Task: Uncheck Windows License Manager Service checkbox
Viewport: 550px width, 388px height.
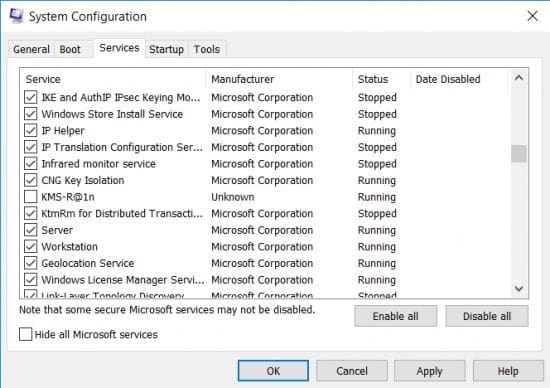Action: click(31, 280)
